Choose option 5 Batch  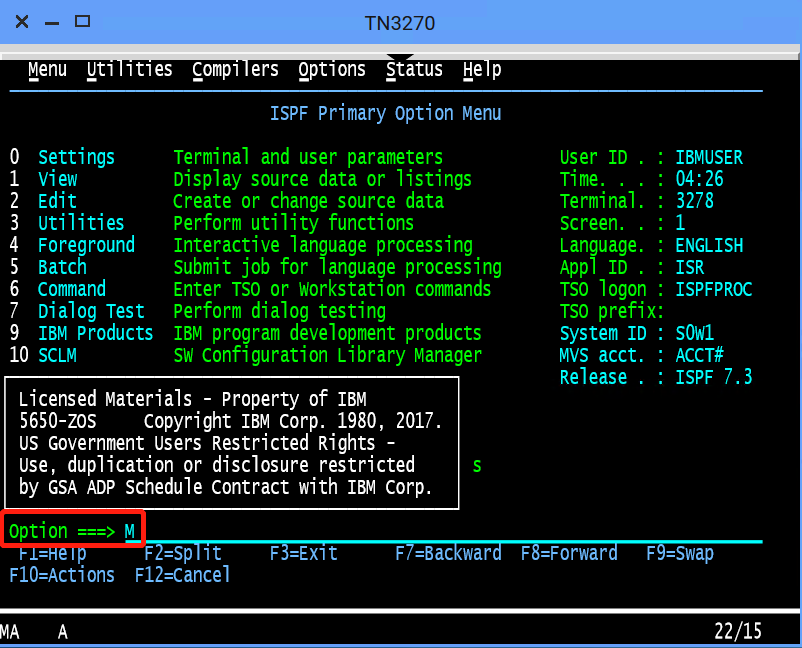click(62, 267)
